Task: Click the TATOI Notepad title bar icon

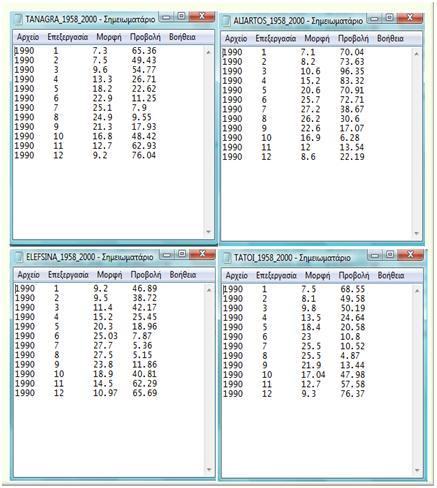Action: 227,258
